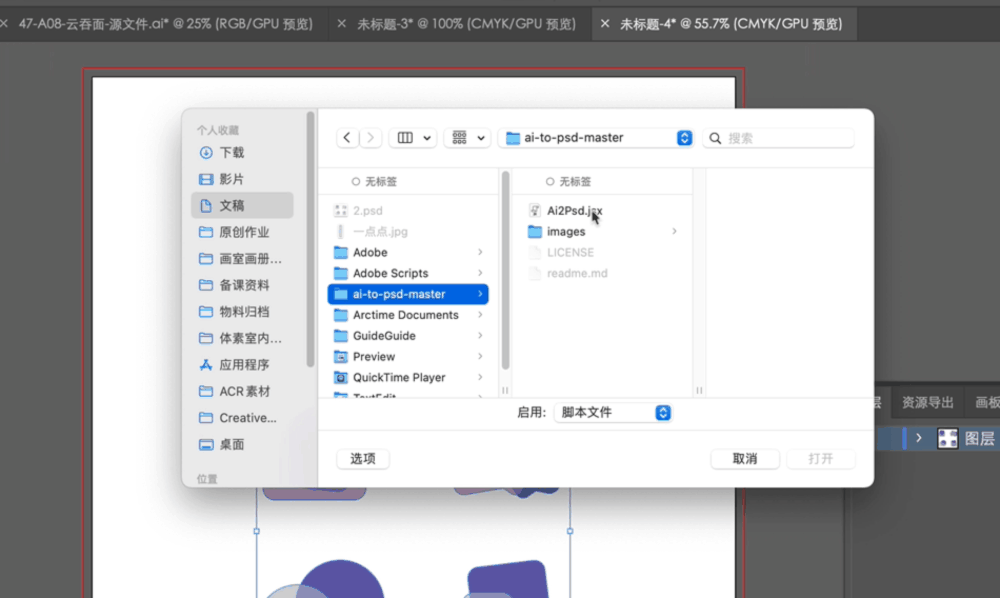Go back with the back arrow
The width and height of the screenshot is (1000, 598).
pyautogui.click(x=347, y=138)
